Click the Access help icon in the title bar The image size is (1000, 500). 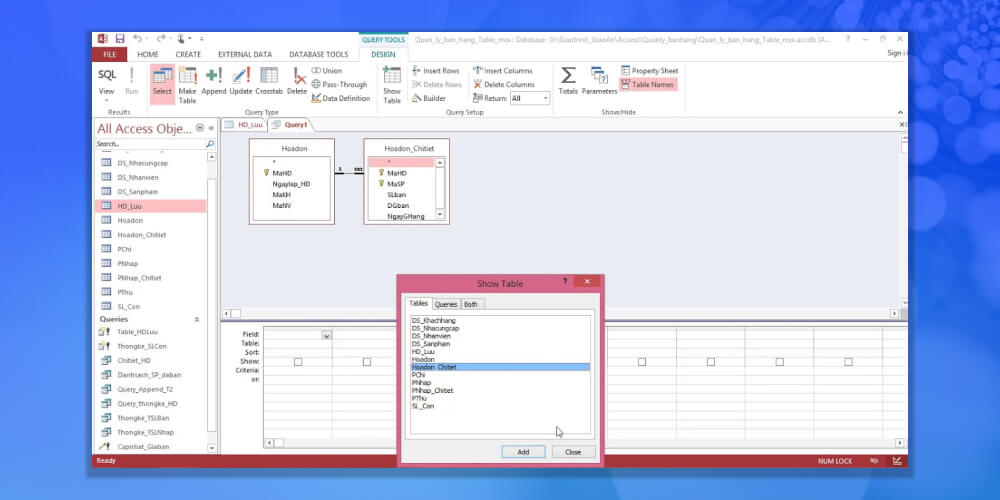point(848,39)
